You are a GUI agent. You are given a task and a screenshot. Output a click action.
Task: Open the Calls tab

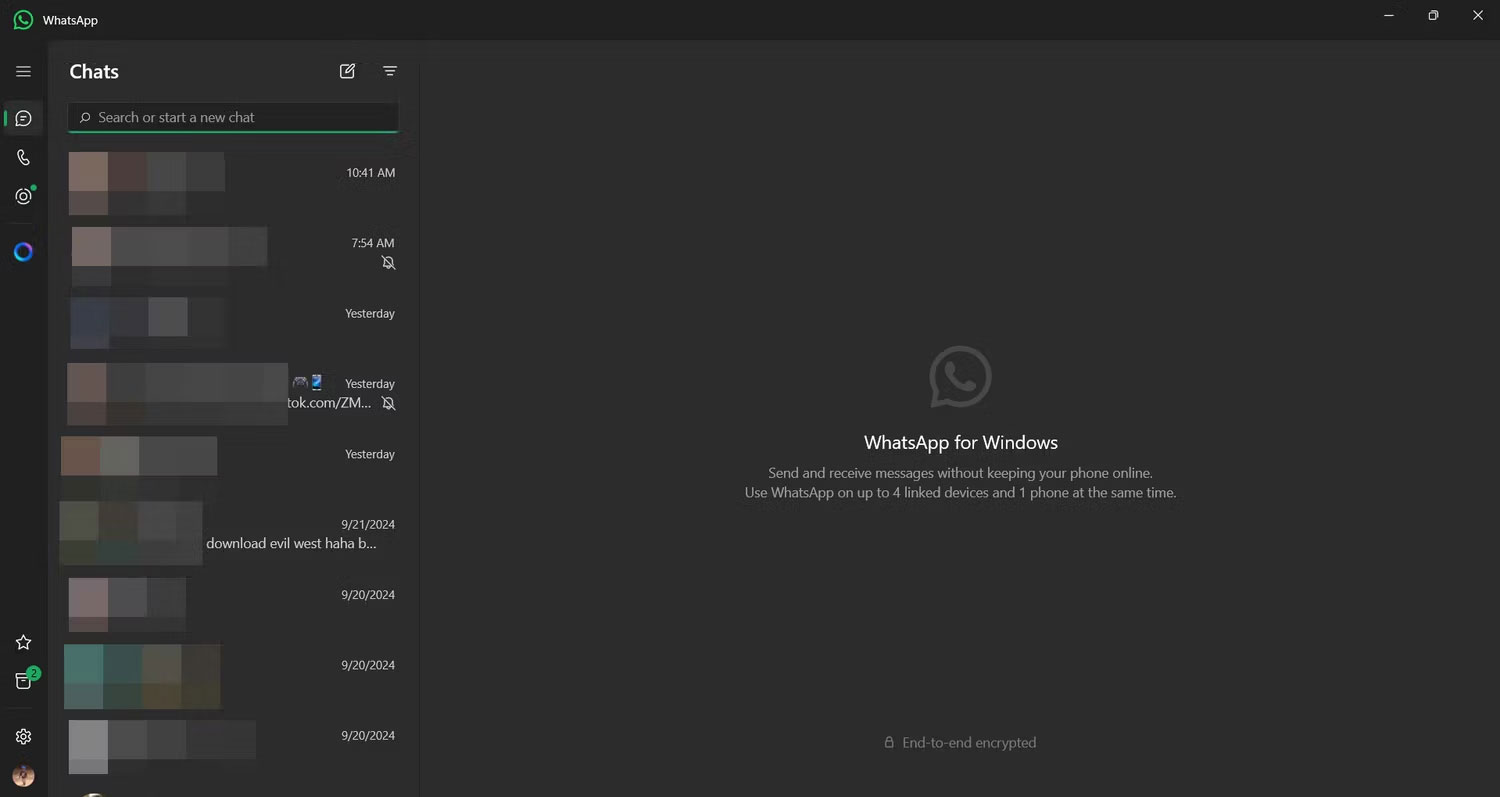point(23,158)
